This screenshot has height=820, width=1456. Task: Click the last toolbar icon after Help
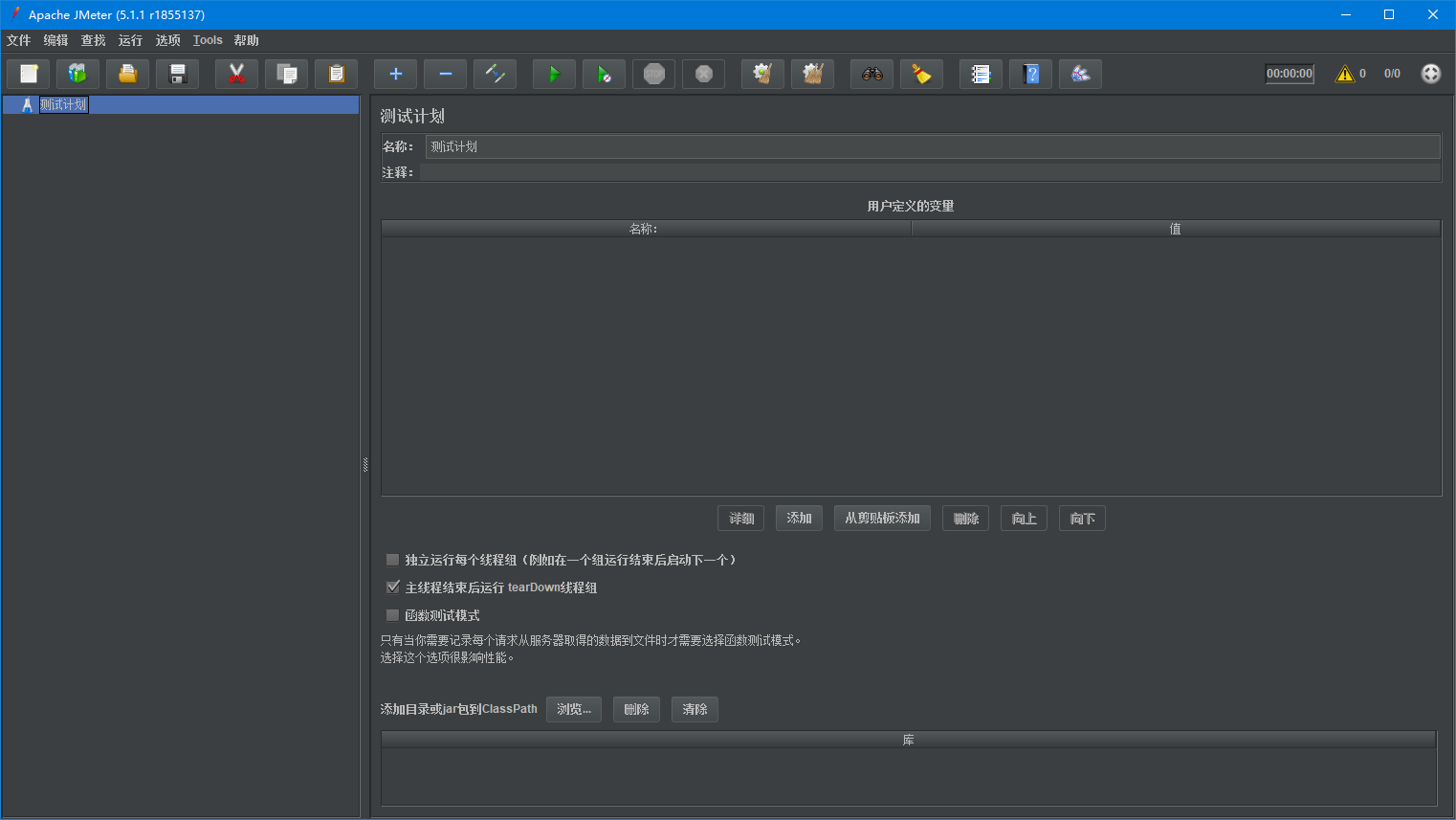click(1080, 74)
